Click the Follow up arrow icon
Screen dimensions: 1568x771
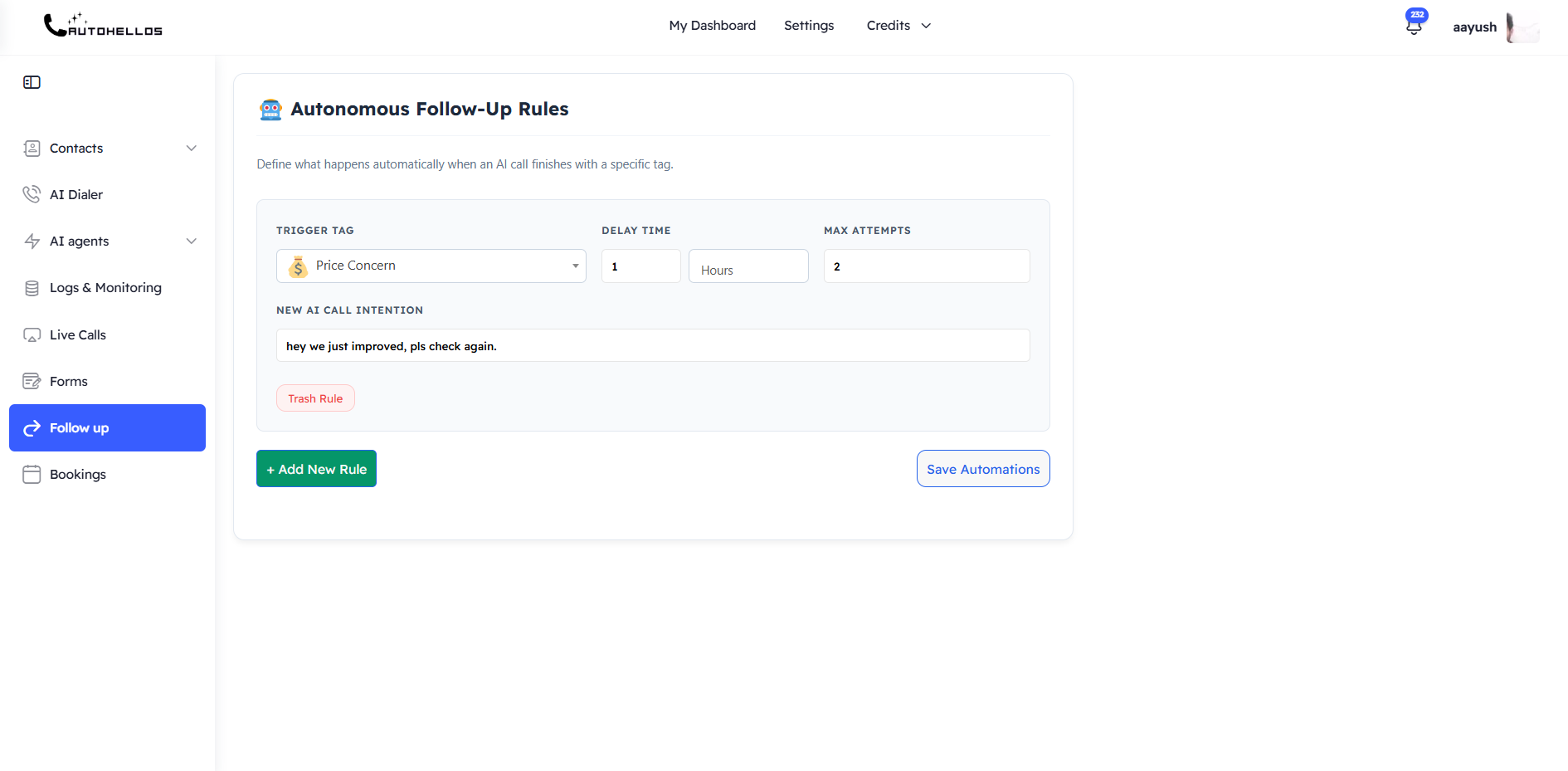32,428
